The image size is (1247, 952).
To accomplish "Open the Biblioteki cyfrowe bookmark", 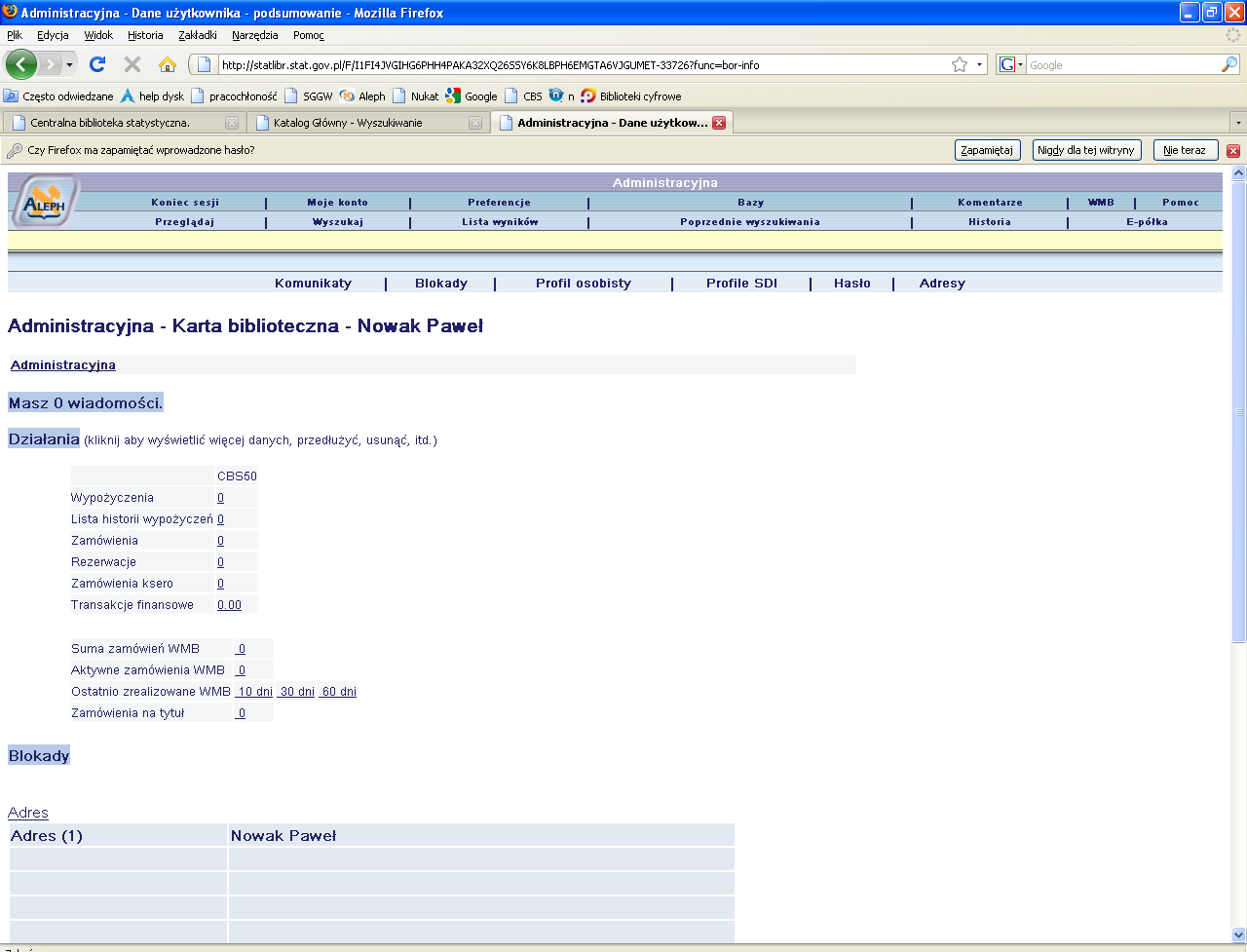I will [x=631, y=96].
